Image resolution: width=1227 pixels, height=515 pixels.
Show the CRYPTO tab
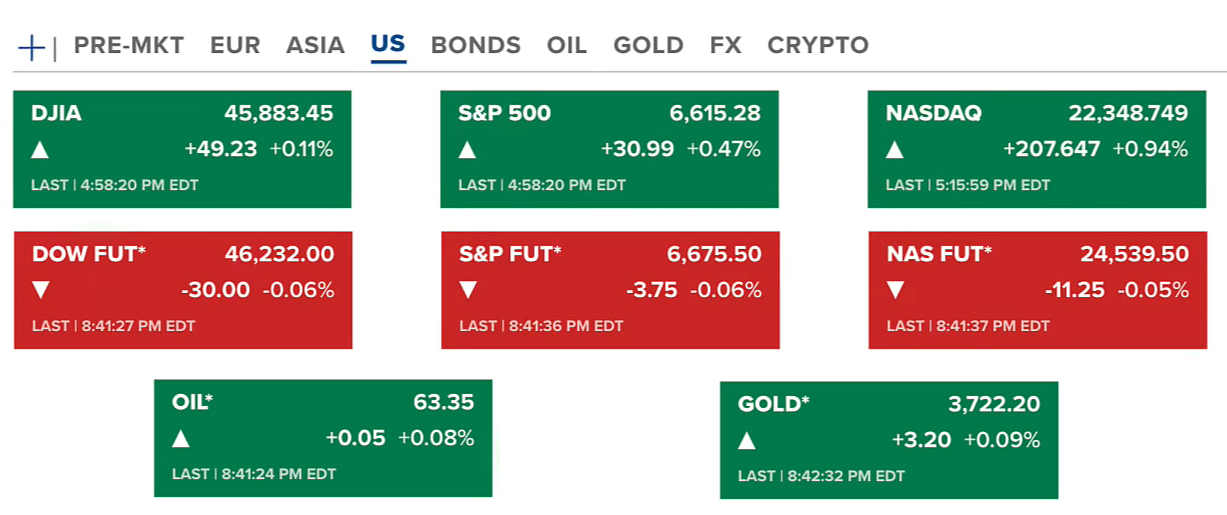click(x=818, y=45)
